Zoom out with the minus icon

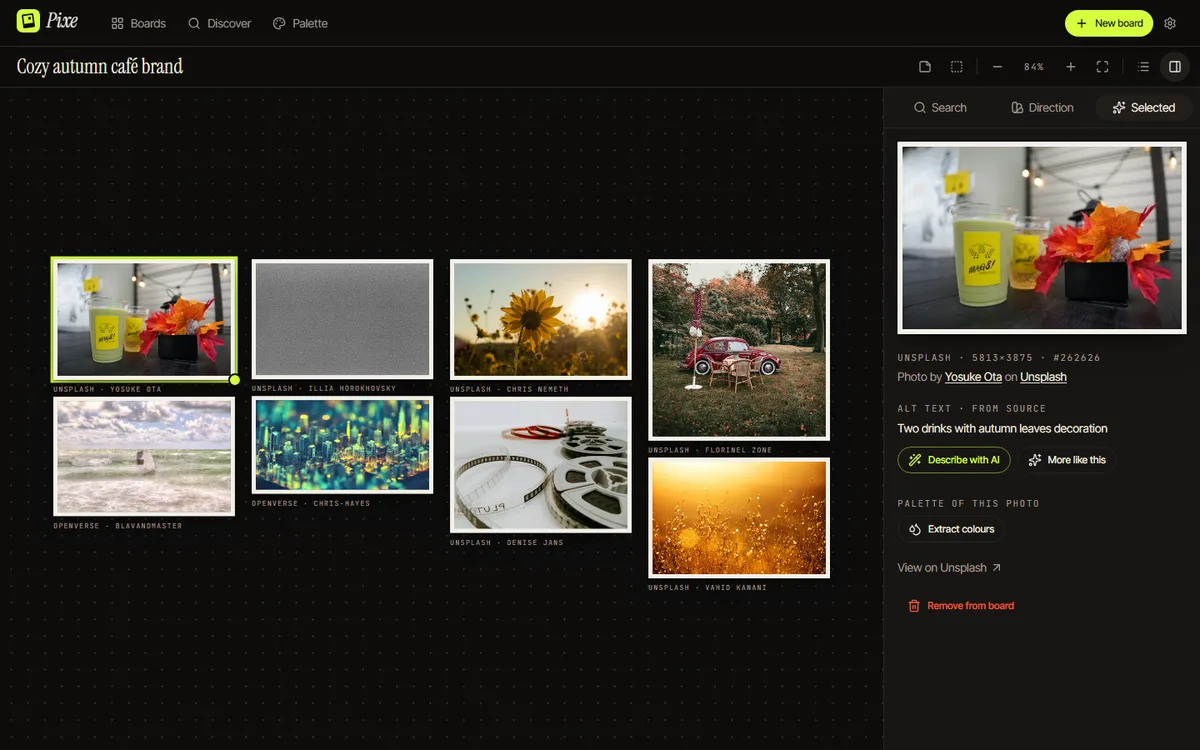point(997,67)
